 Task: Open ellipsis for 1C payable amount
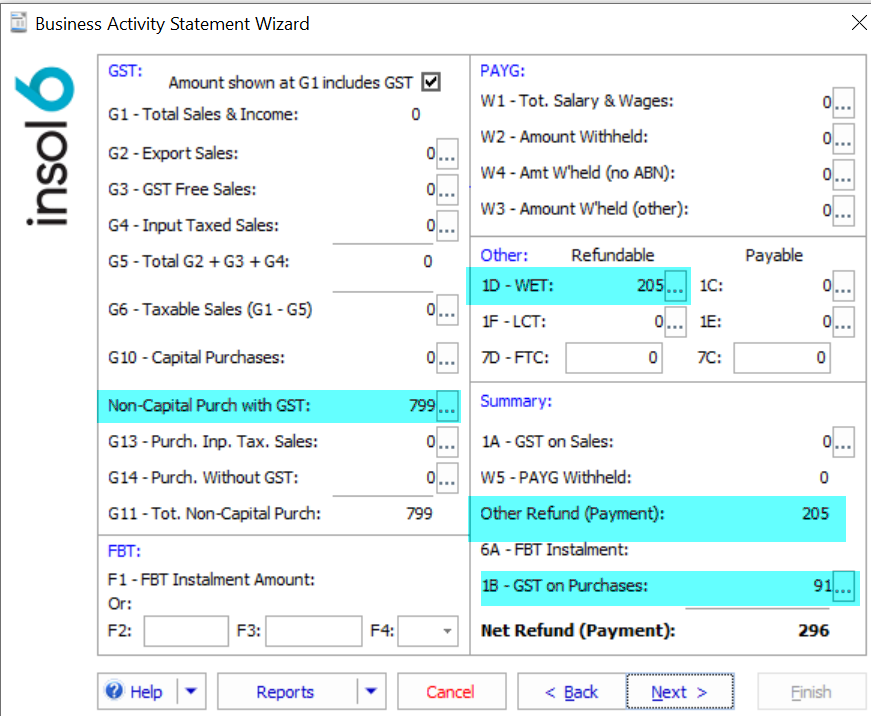point(843,286)
